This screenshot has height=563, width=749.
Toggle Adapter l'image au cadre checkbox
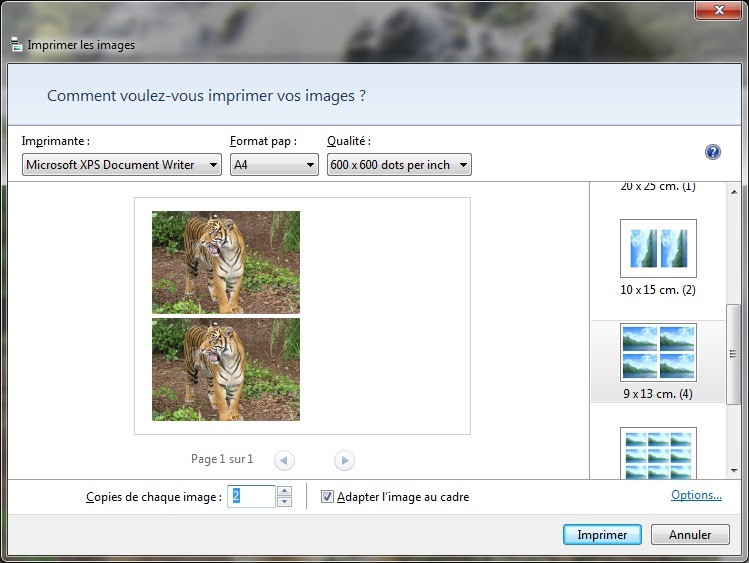click(327, 497)
